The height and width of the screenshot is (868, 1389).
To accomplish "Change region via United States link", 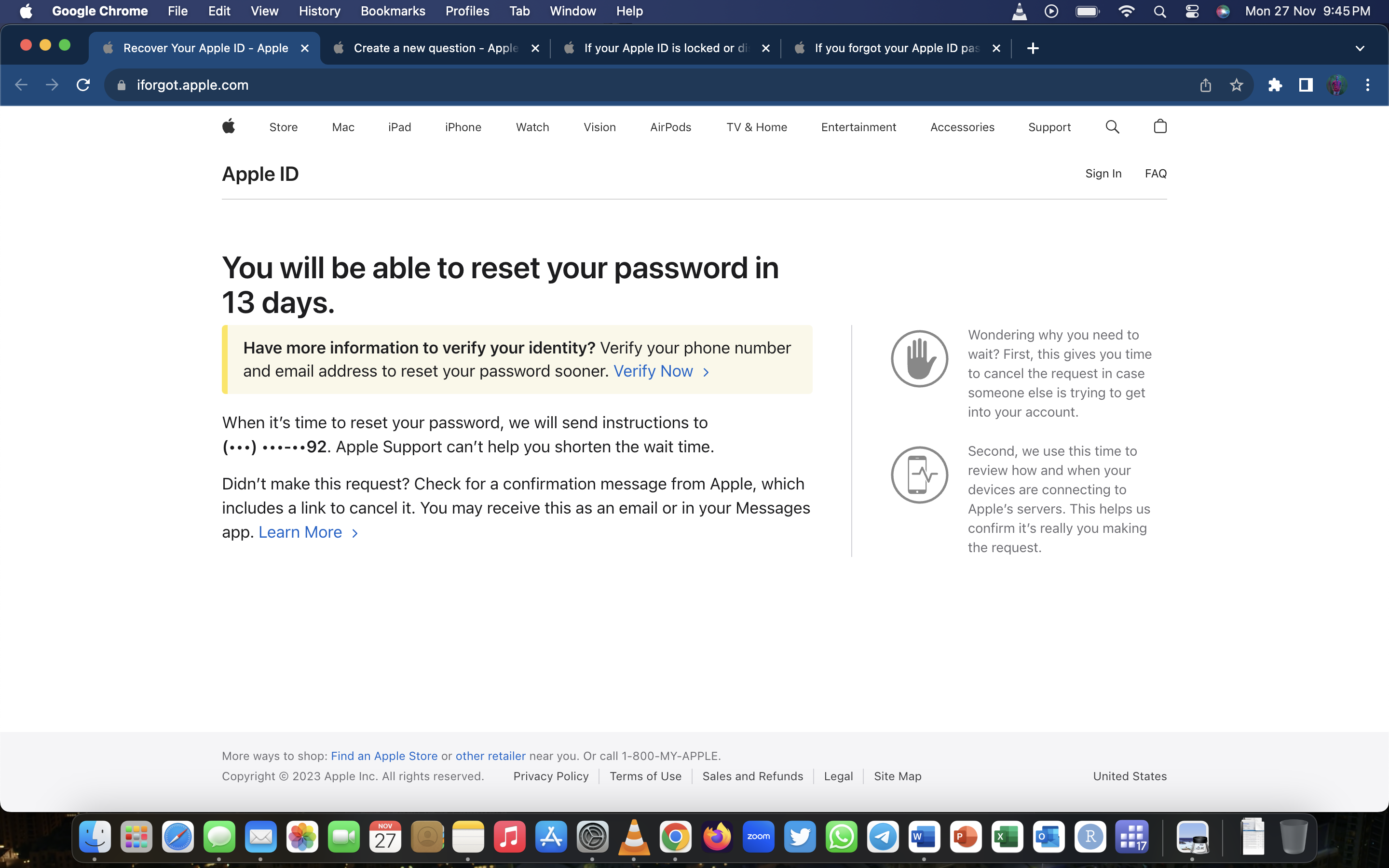I will click(x=1130, y=776).
